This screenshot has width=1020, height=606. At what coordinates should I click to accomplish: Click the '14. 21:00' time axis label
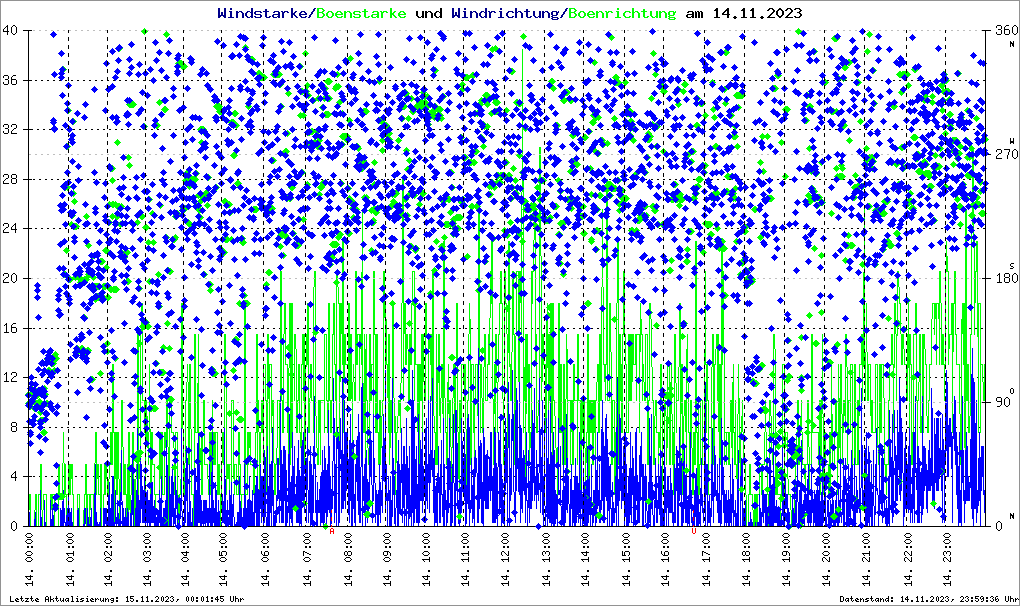[866, 560]
